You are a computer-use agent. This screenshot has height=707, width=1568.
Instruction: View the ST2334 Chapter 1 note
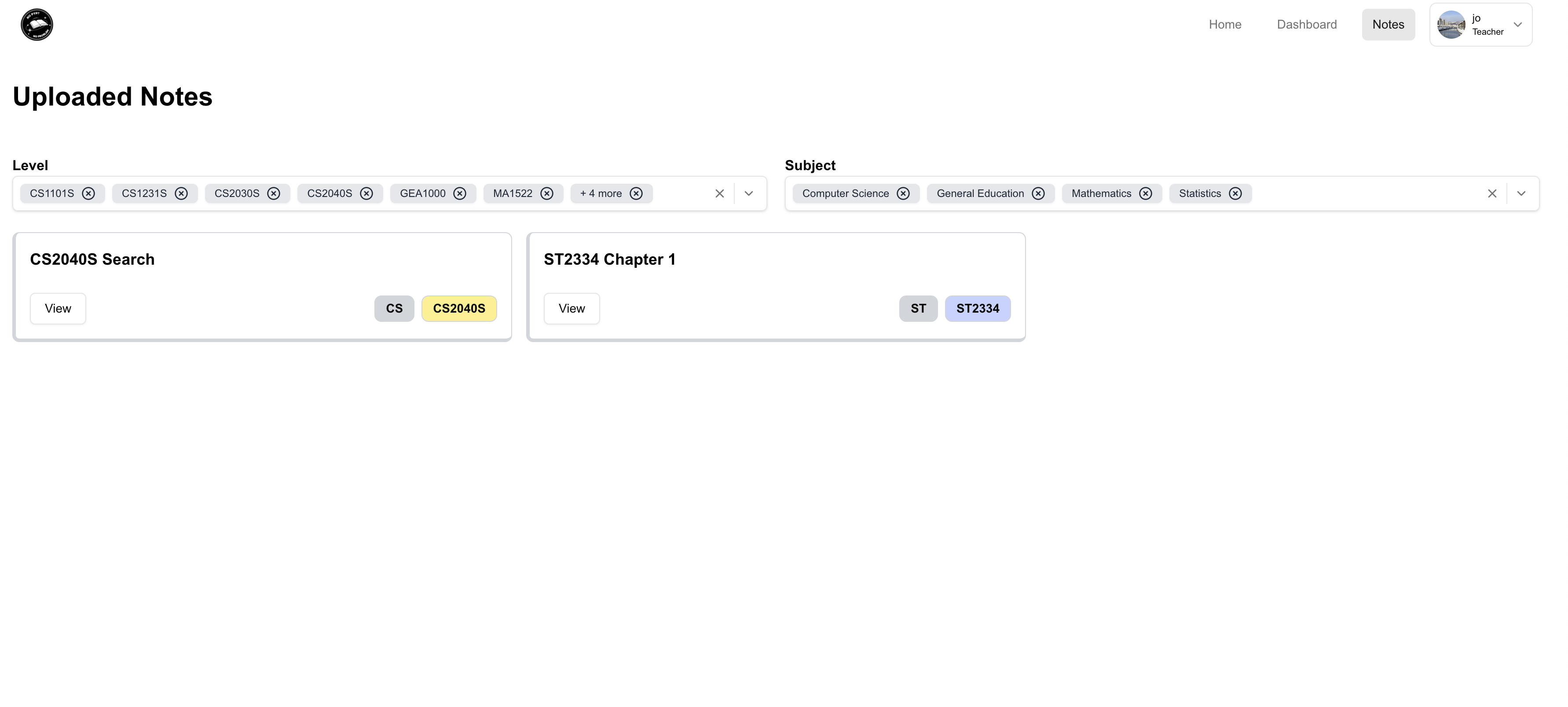(571, 309)
